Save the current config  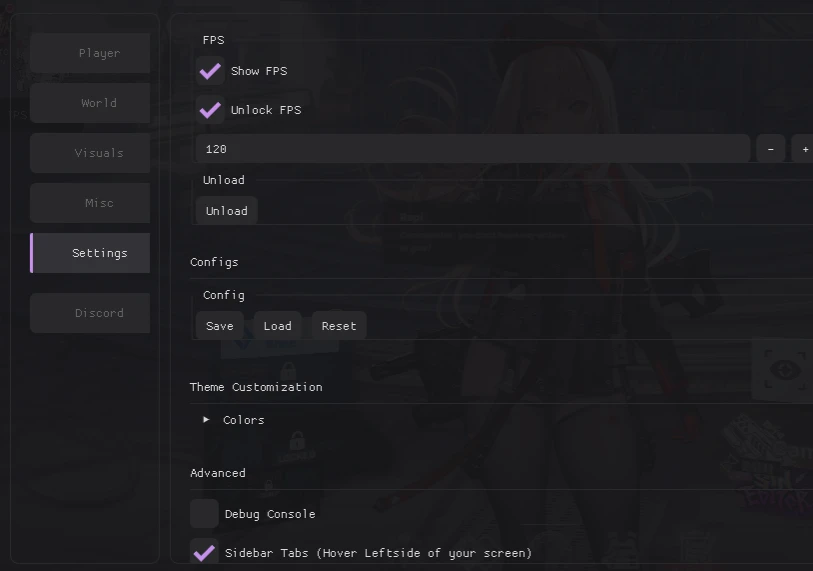(219, 326)
